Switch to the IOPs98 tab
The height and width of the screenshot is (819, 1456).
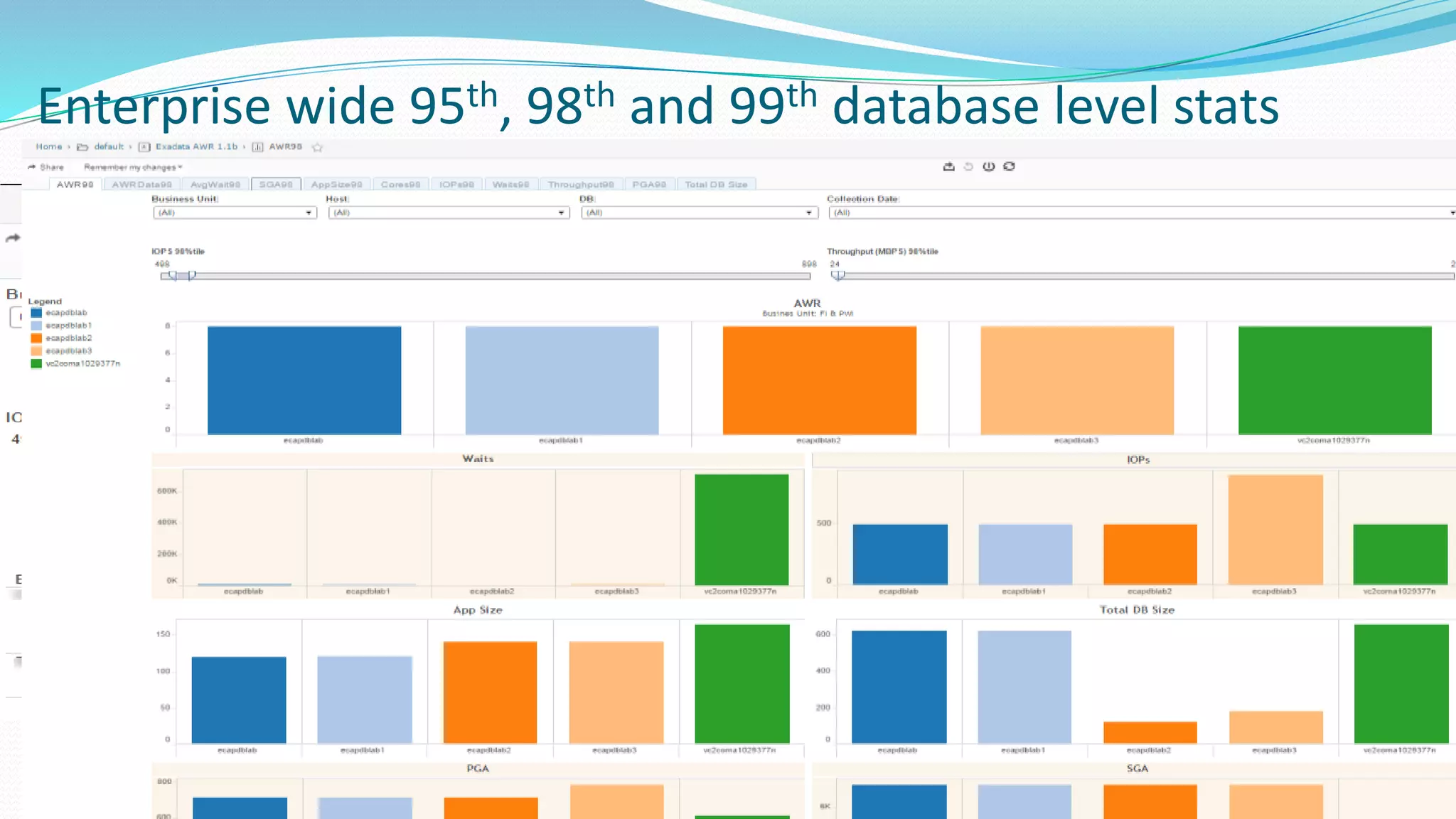[x=456, y=184]
